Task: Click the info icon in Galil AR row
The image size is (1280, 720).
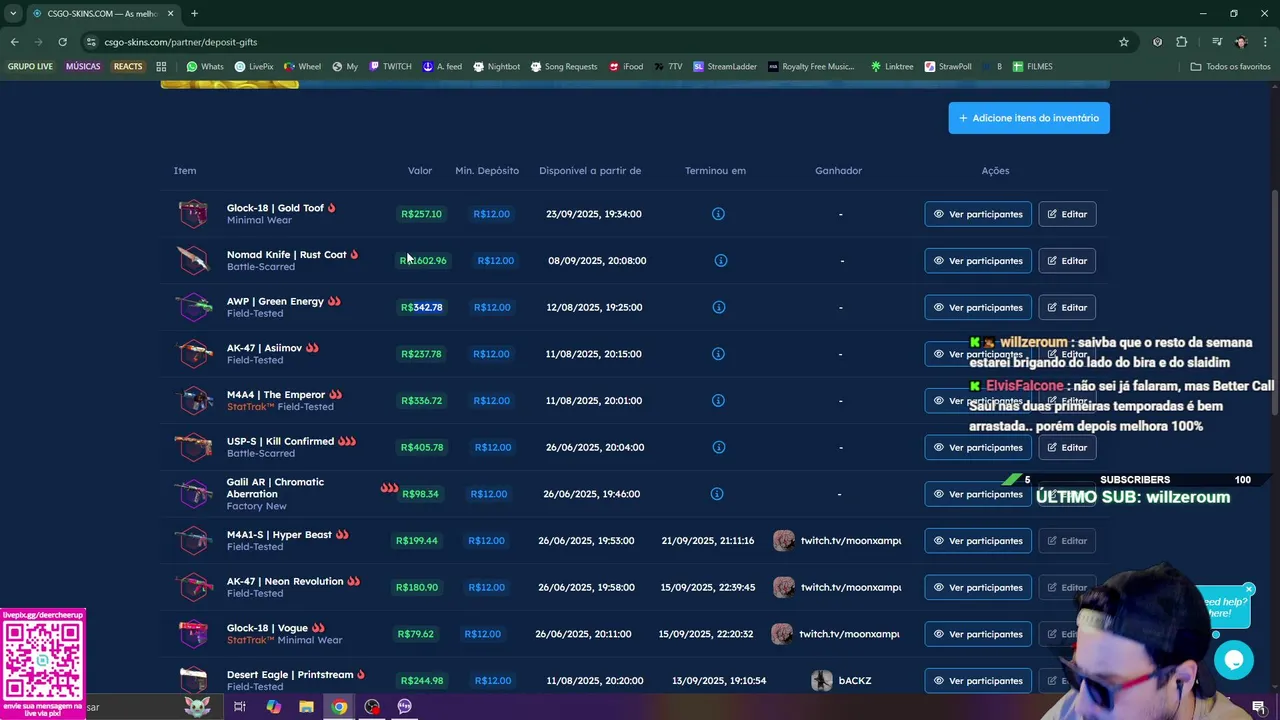Action: pos(716,494)
